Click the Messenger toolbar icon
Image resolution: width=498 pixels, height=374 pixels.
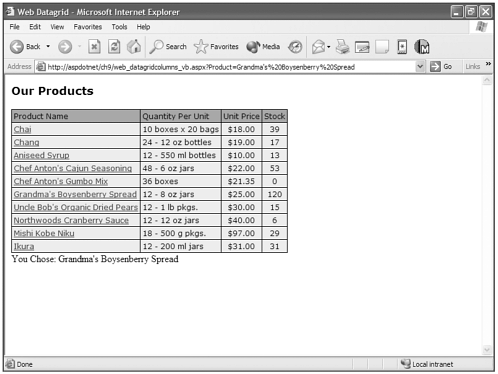[x=402, y=47]
